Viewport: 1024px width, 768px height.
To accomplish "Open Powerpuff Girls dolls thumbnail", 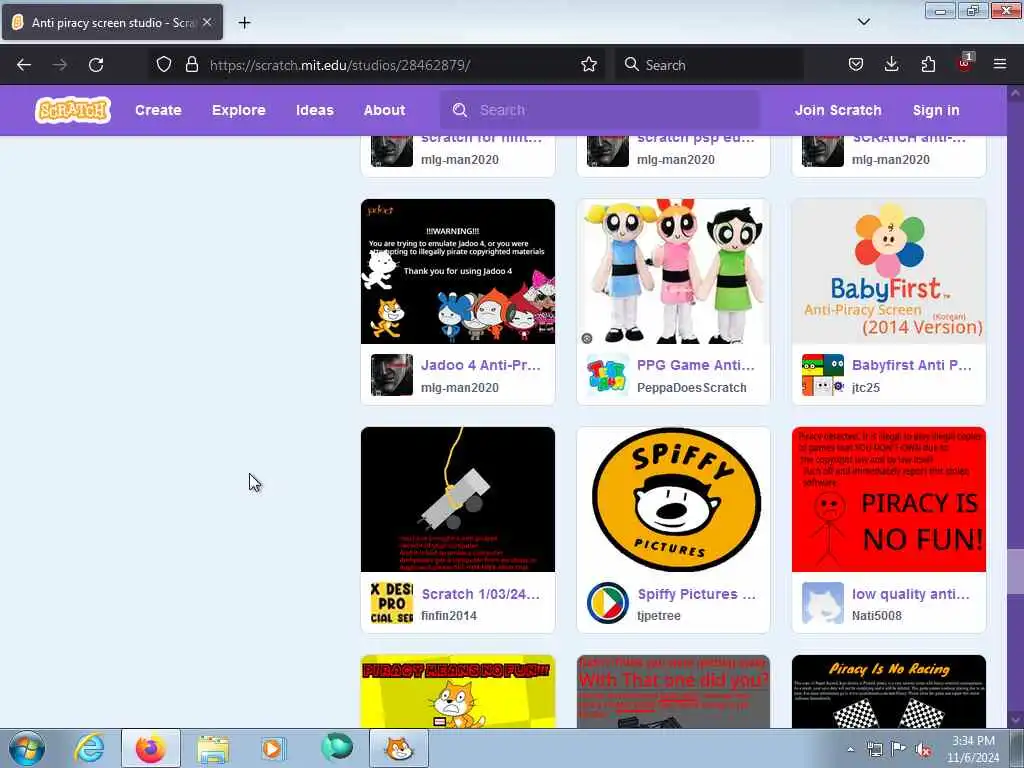I will click(x=673, y=271).
